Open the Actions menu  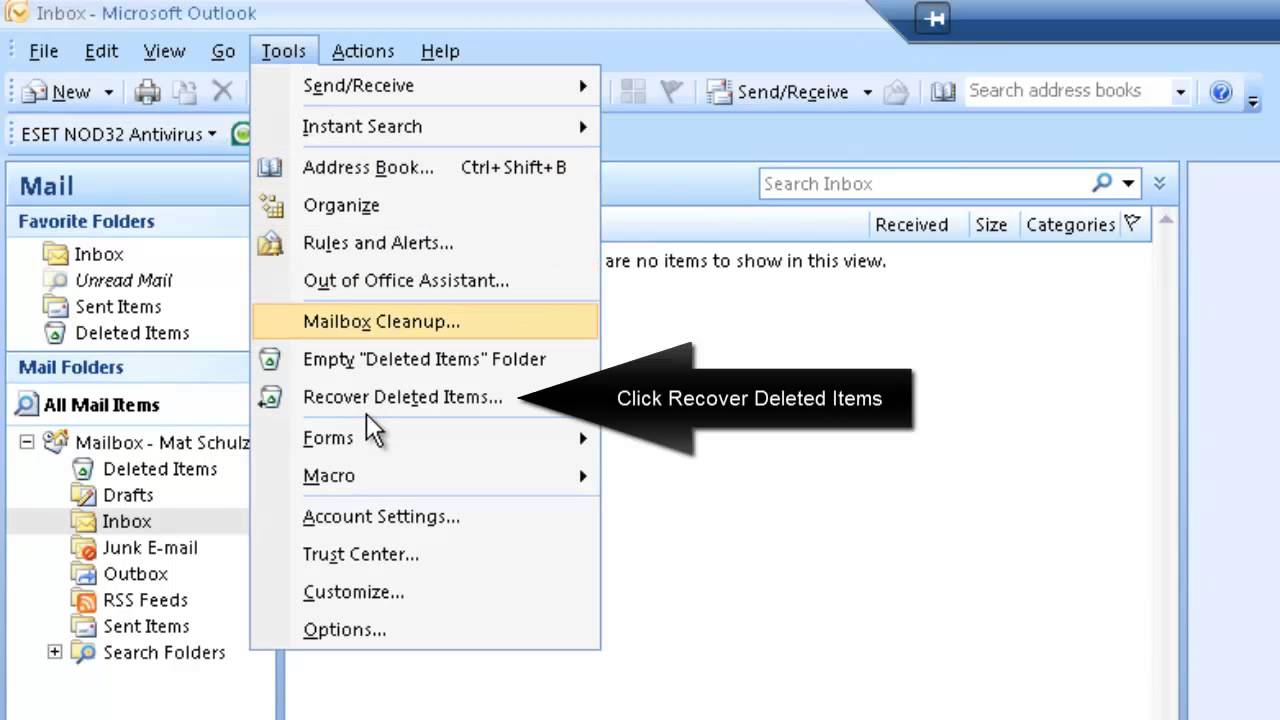(x=363, y=51)
